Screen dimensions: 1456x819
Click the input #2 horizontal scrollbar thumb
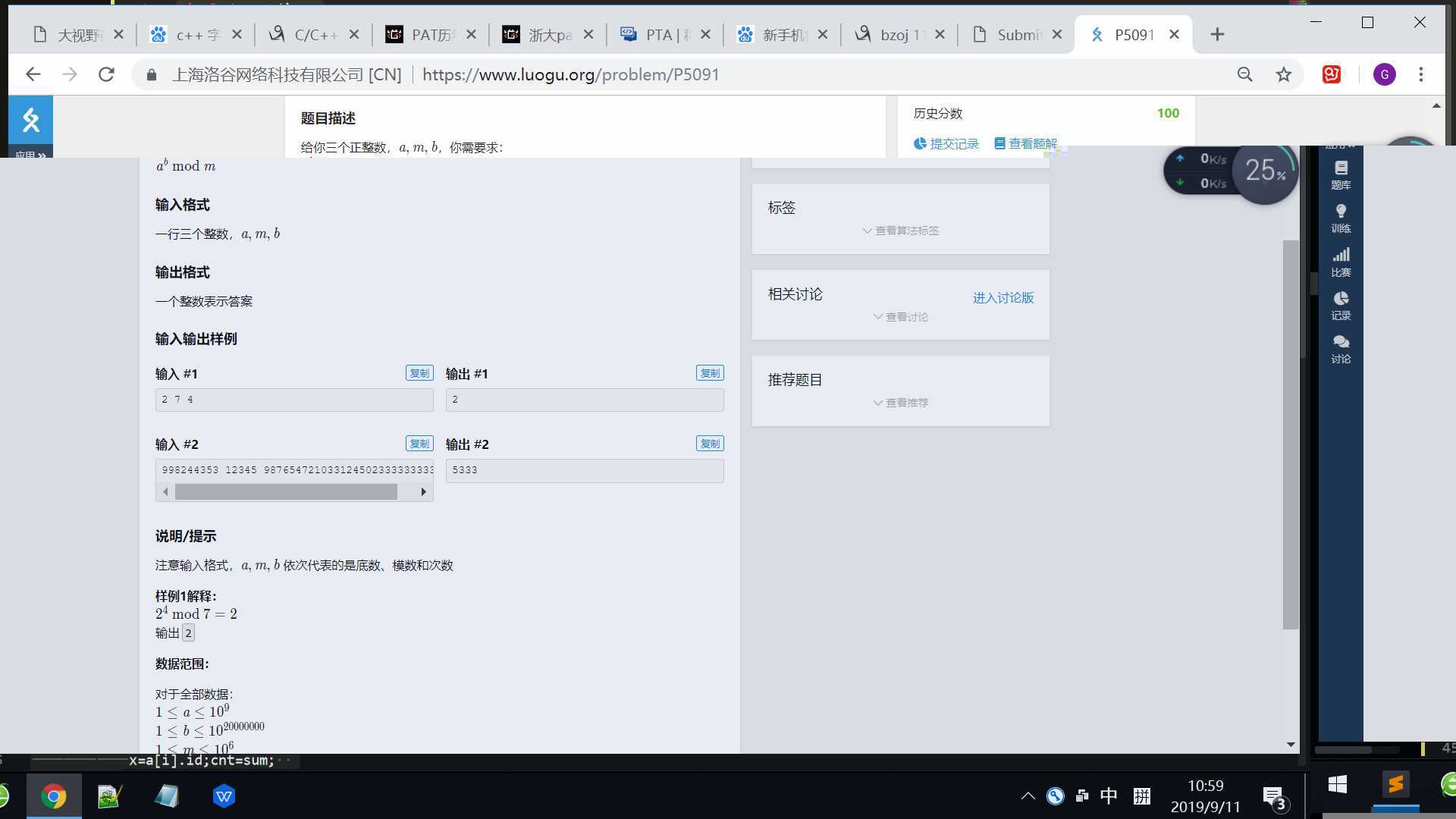point(286,492)
